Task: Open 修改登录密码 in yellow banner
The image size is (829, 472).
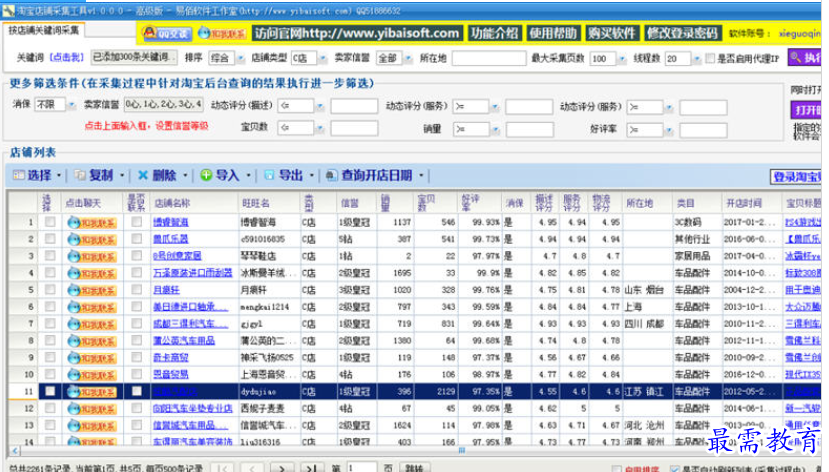Action: 682,33
